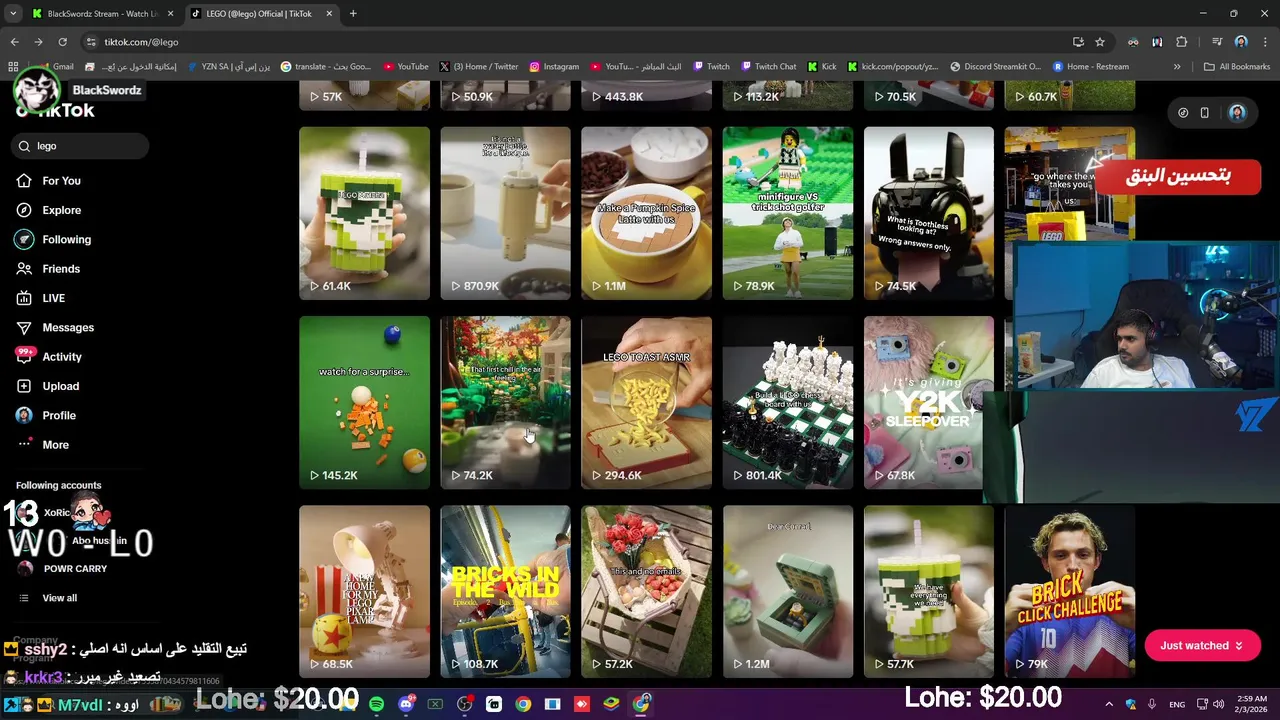Open Spotify from the taskbar
This screenshot has width=1280, height=720.
[x=376, y=704]
